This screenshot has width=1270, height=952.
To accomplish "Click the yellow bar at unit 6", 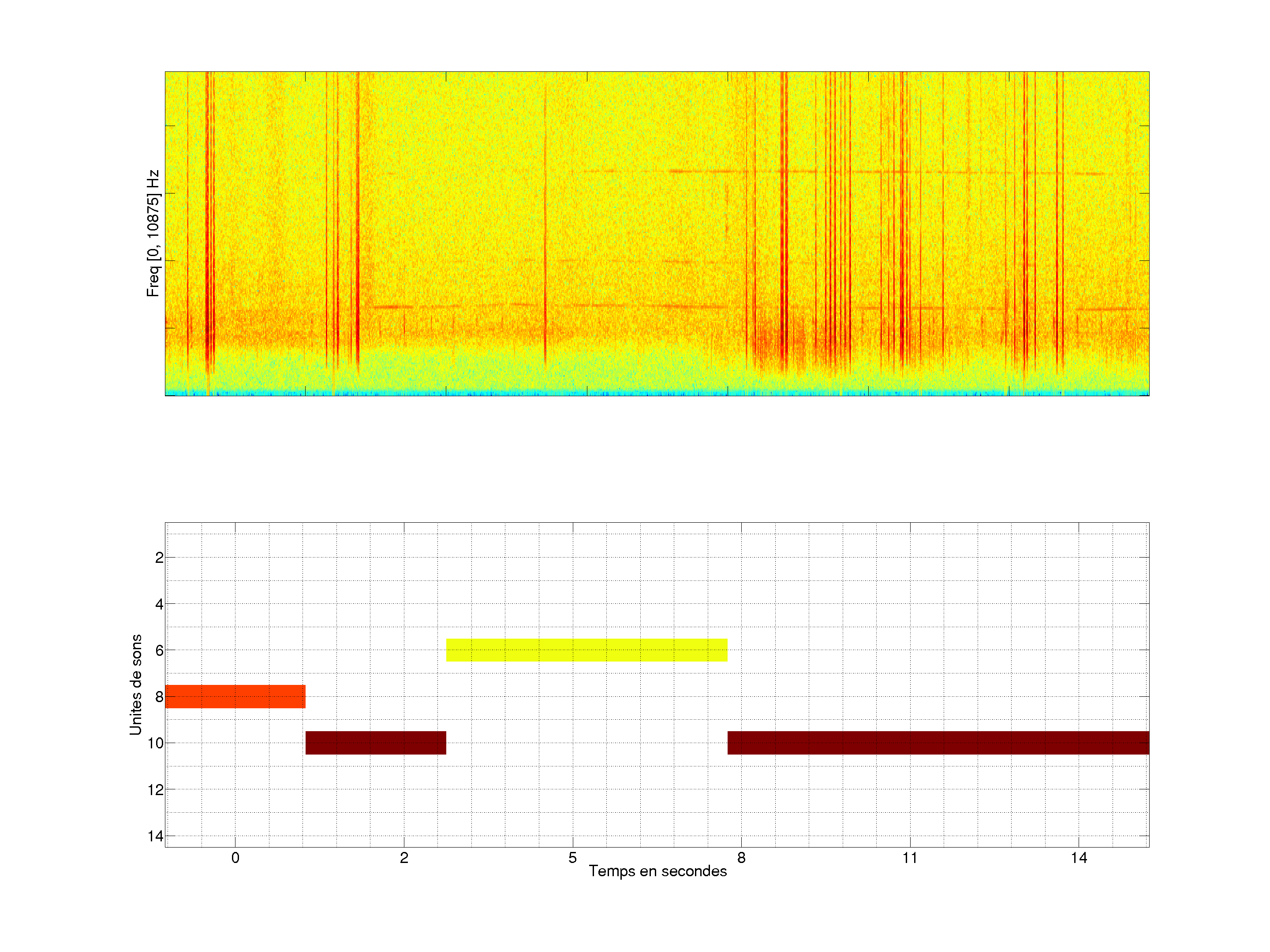I will click(586, 650).
